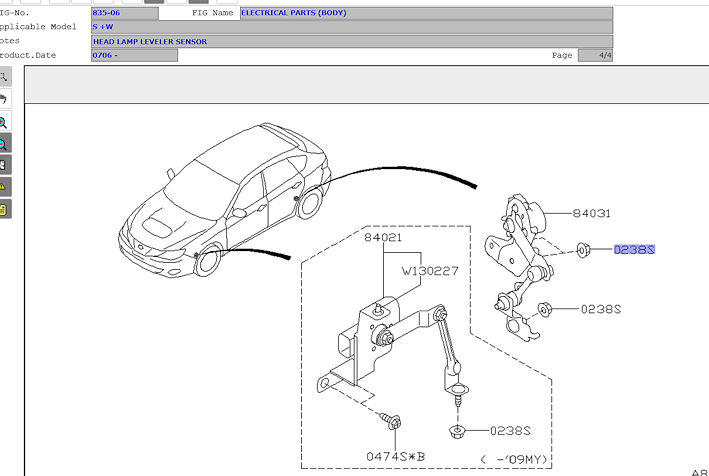Click the zoom in magnifier icon
The image size is (709, 476).
click(4, 121)
